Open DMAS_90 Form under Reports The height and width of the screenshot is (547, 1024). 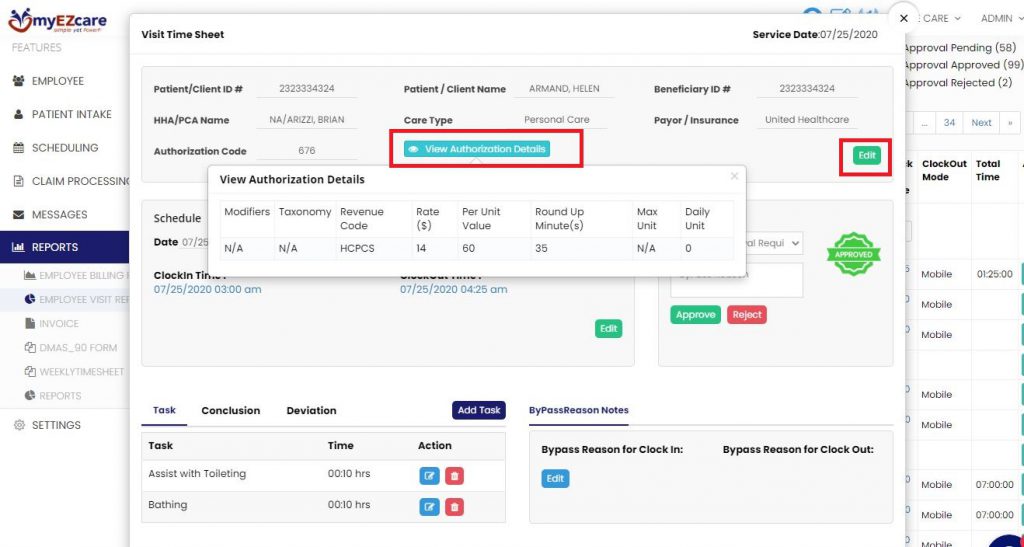pos(71,348)
